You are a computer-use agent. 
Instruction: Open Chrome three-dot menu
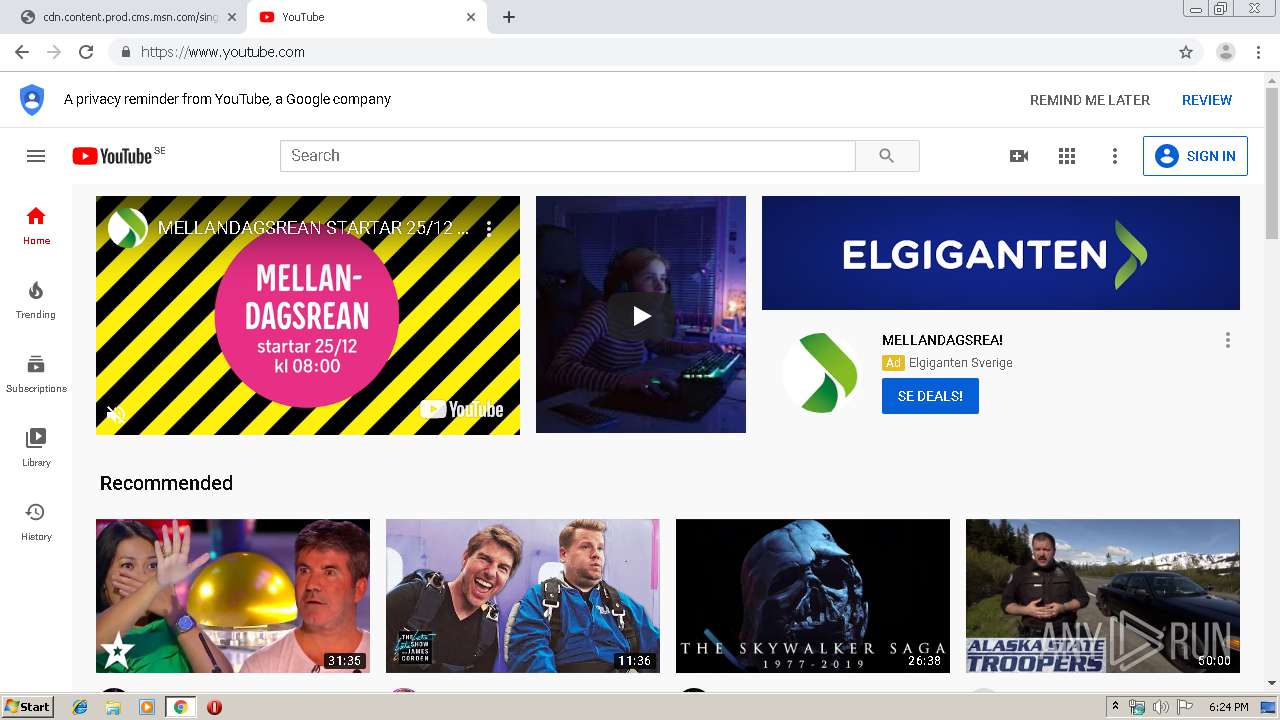[x=1258, y=52]
